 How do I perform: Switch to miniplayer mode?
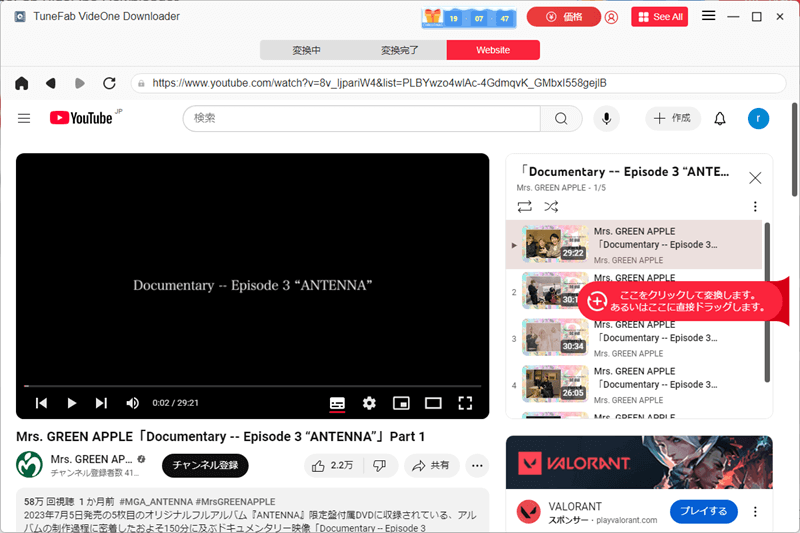[x=401, y=403]
